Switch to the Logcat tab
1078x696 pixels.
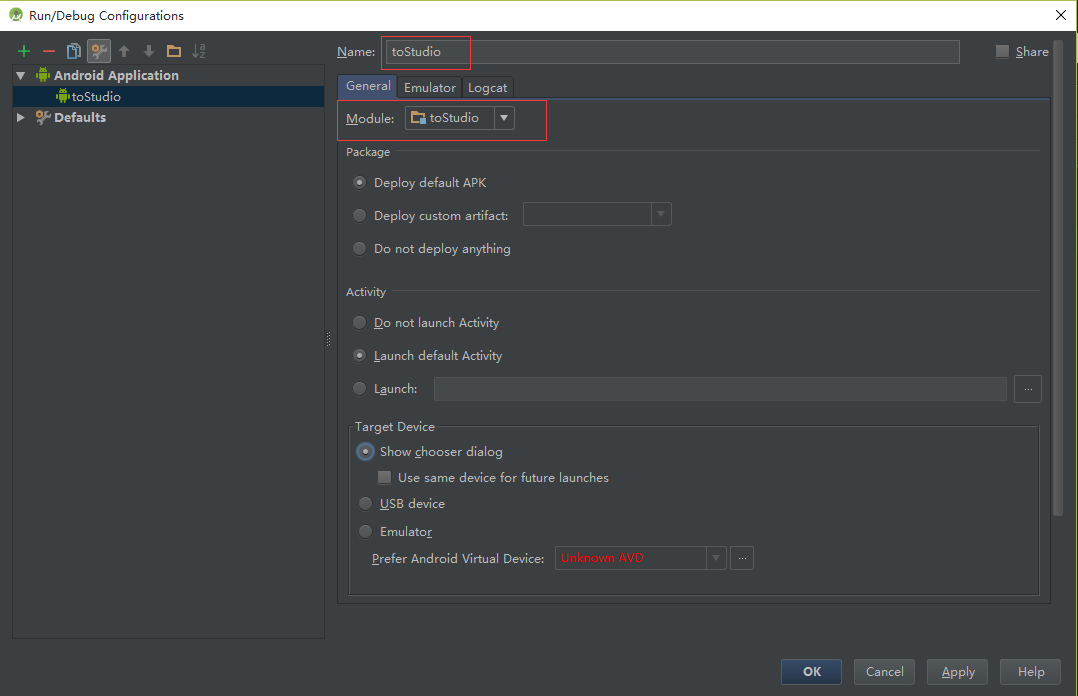click(x=487, y=87)
